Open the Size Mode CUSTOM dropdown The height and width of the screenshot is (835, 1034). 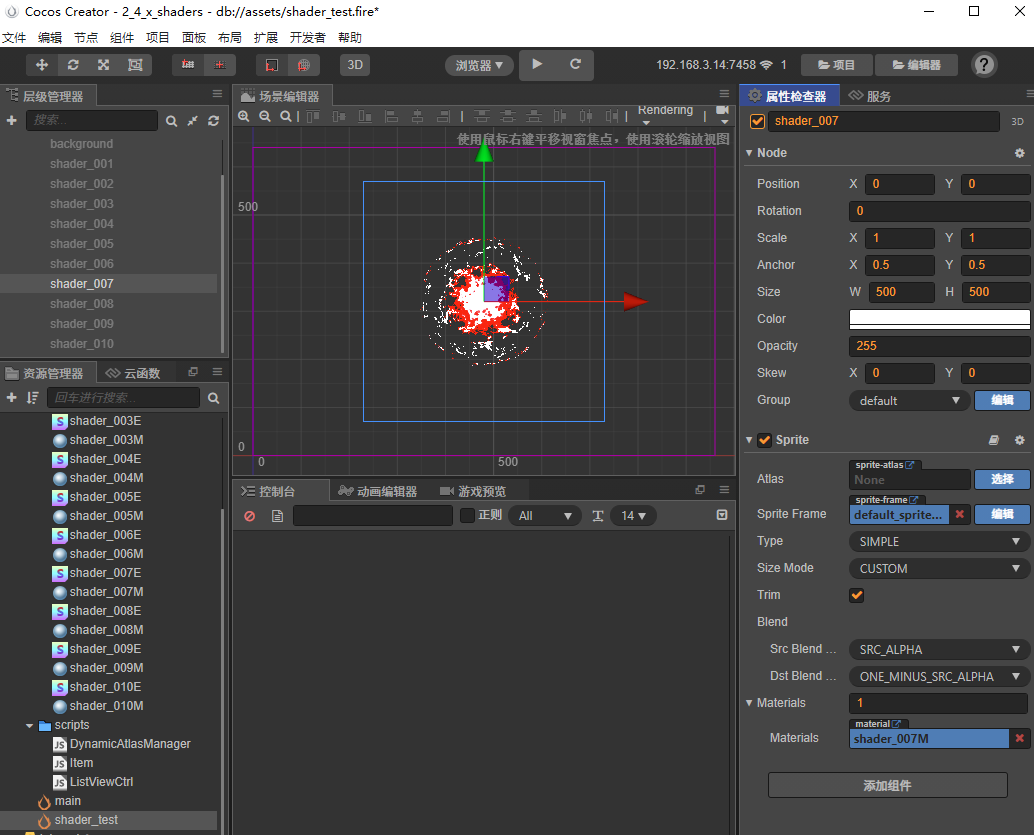937,568
